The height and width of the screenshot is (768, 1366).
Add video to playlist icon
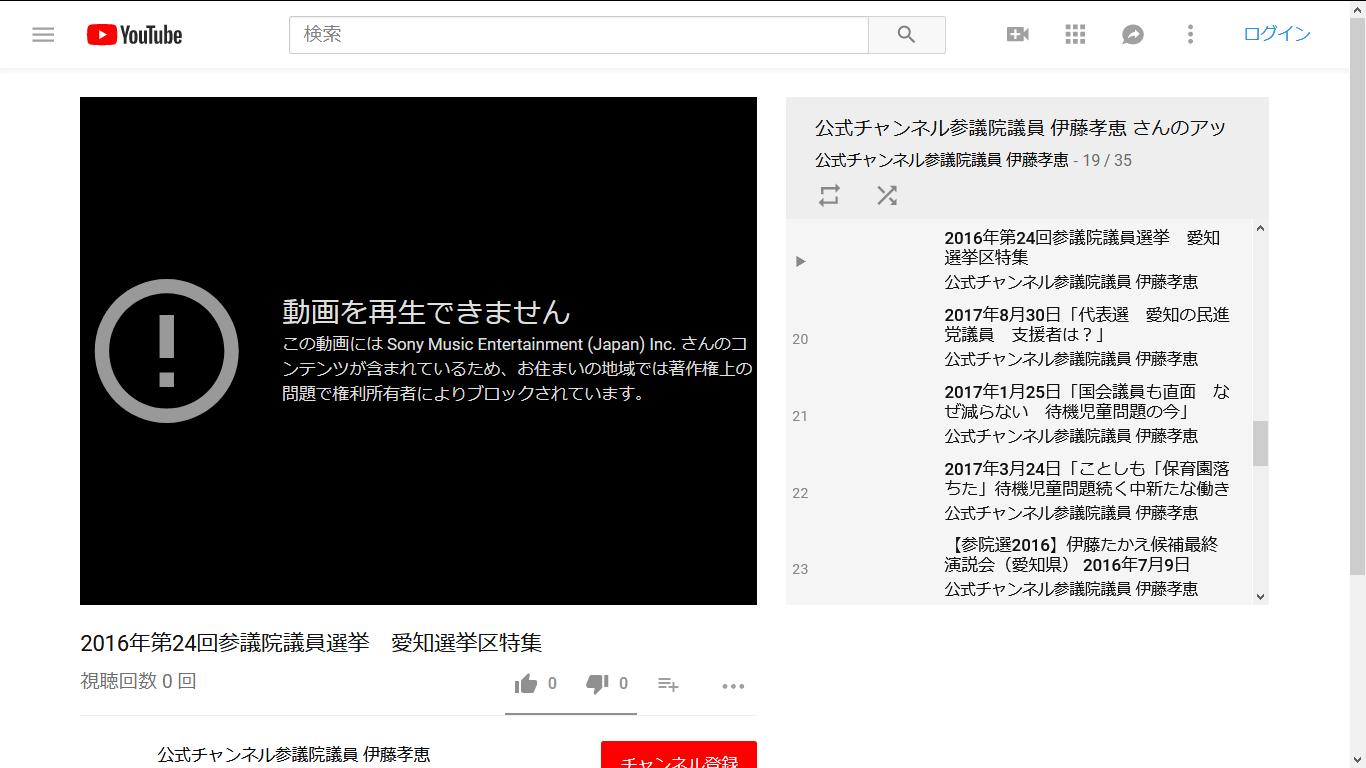[x=668, y=685]
